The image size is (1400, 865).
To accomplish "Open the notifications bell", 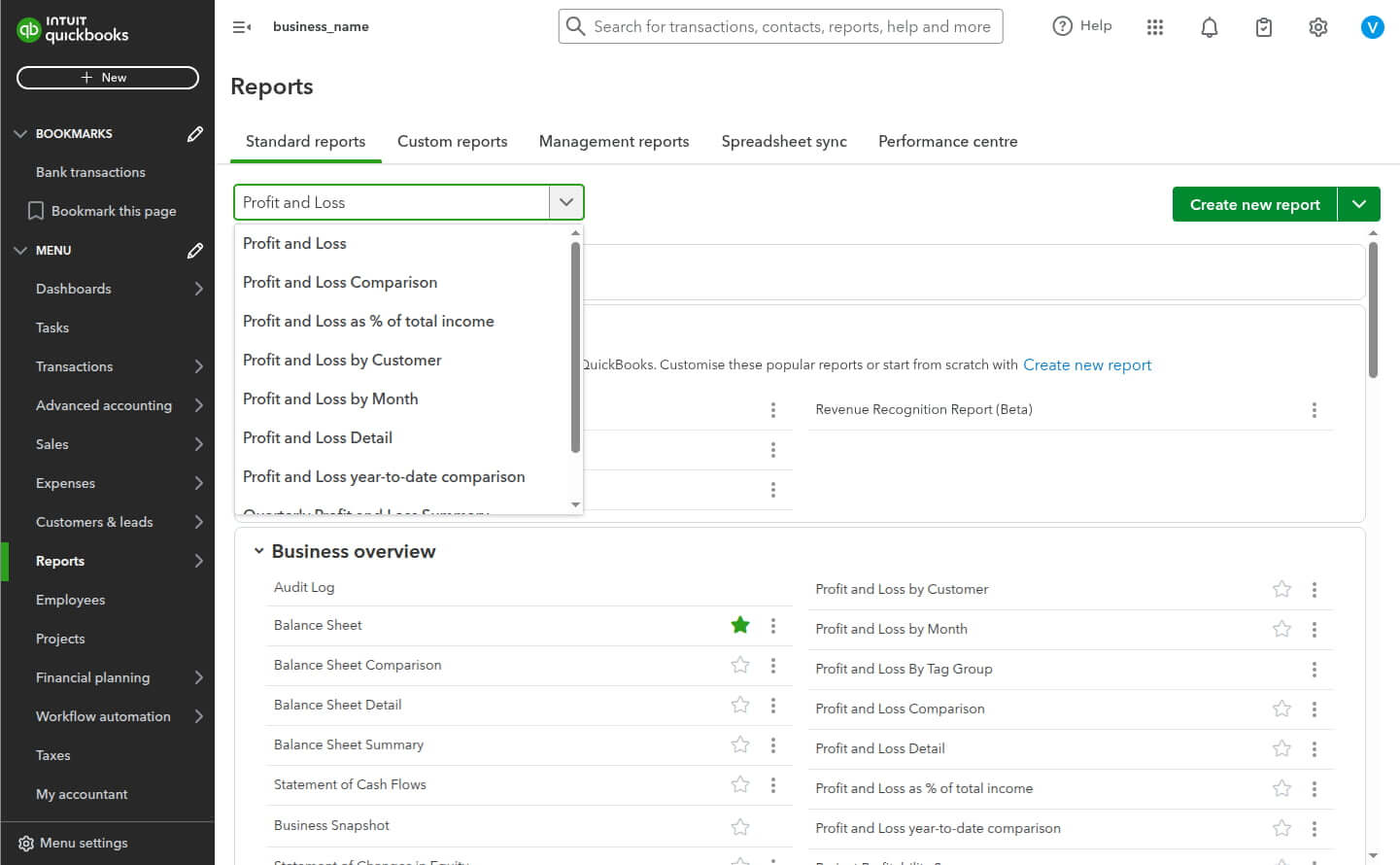I will (1210, 27).
